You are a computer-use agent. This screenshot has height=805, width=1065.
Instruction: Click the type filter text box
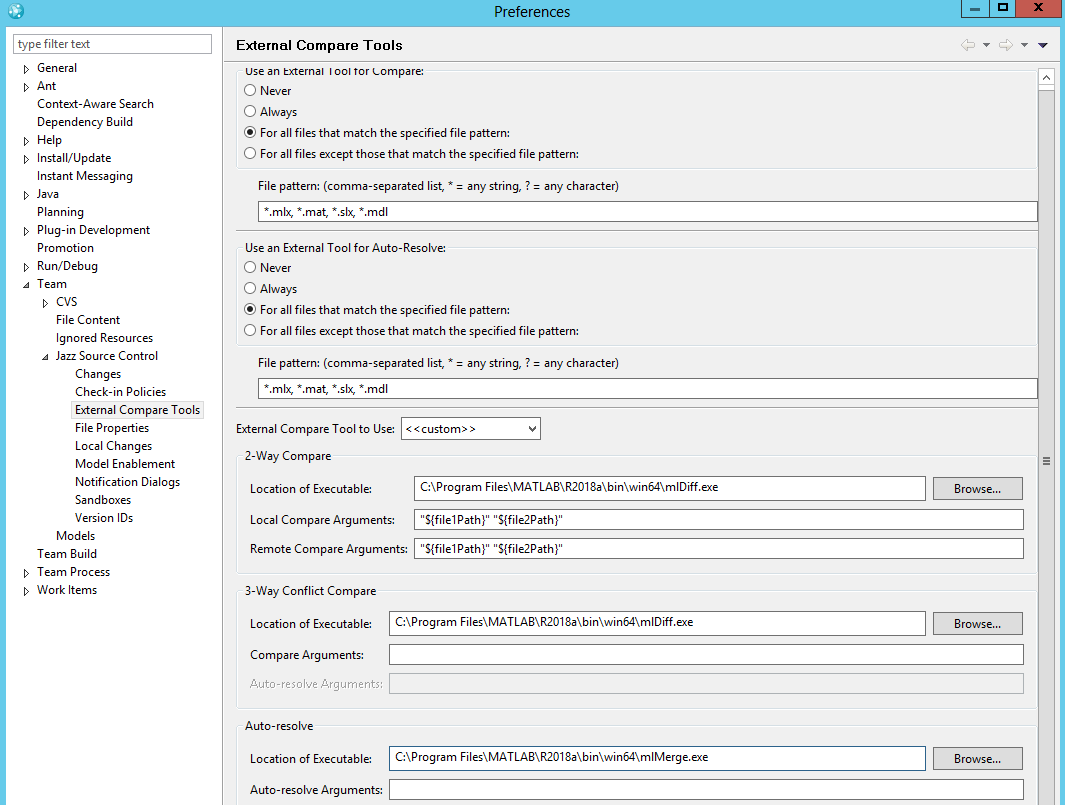click(111, 44)
